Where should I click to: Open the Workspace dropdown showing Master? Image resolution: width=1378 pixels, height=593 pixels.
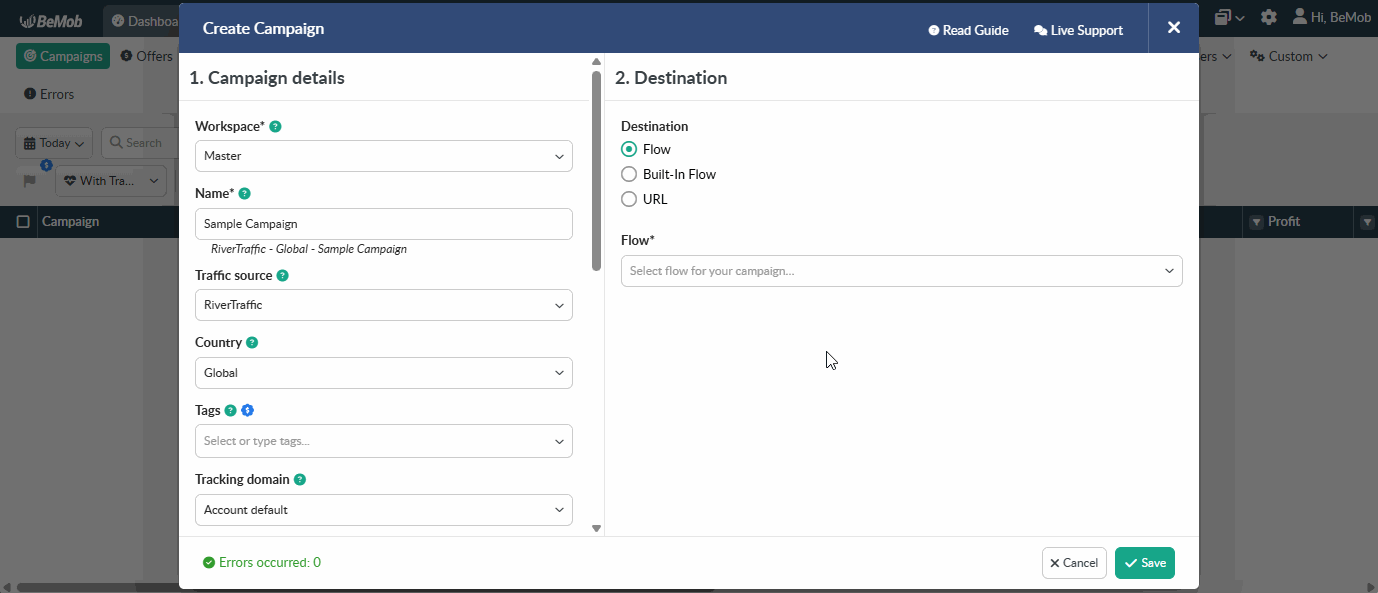pyautogui.click(x=383, y=156)
